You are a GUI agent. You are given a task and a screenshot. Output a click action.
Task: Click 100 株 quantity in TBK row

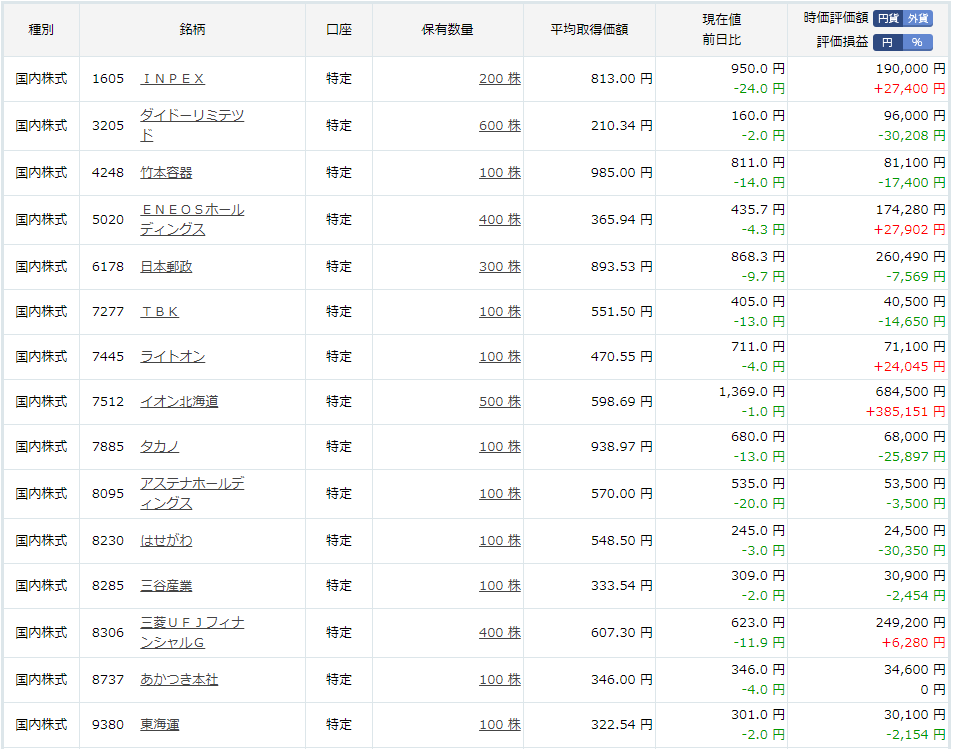click(500, 312)
